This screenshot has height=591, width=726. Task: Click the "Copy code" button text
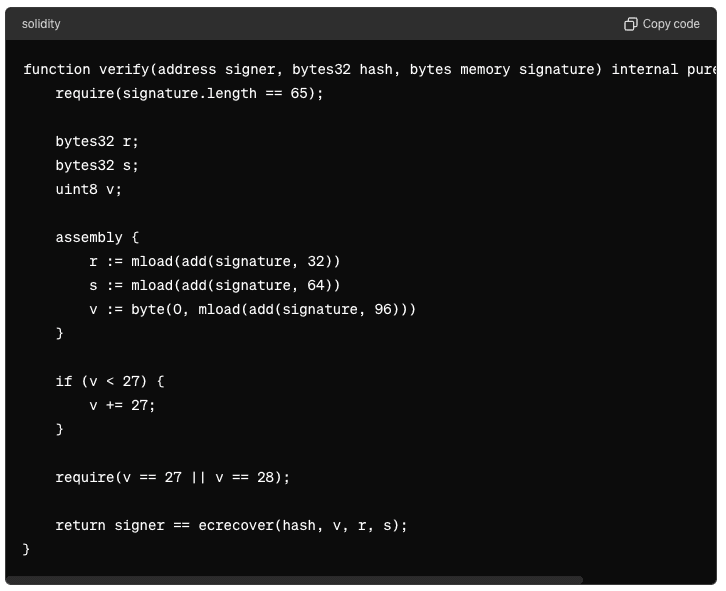coord(671,24)
